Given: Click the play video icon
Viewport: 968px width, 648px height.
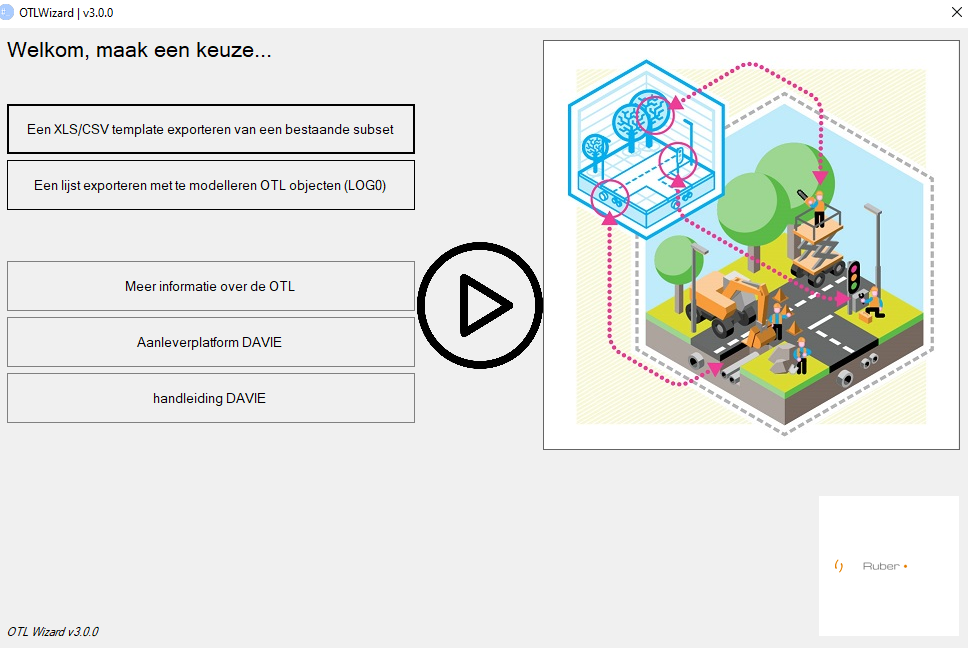Looking at the screenshot, I should pyautogui.click(x=480, y=305).
